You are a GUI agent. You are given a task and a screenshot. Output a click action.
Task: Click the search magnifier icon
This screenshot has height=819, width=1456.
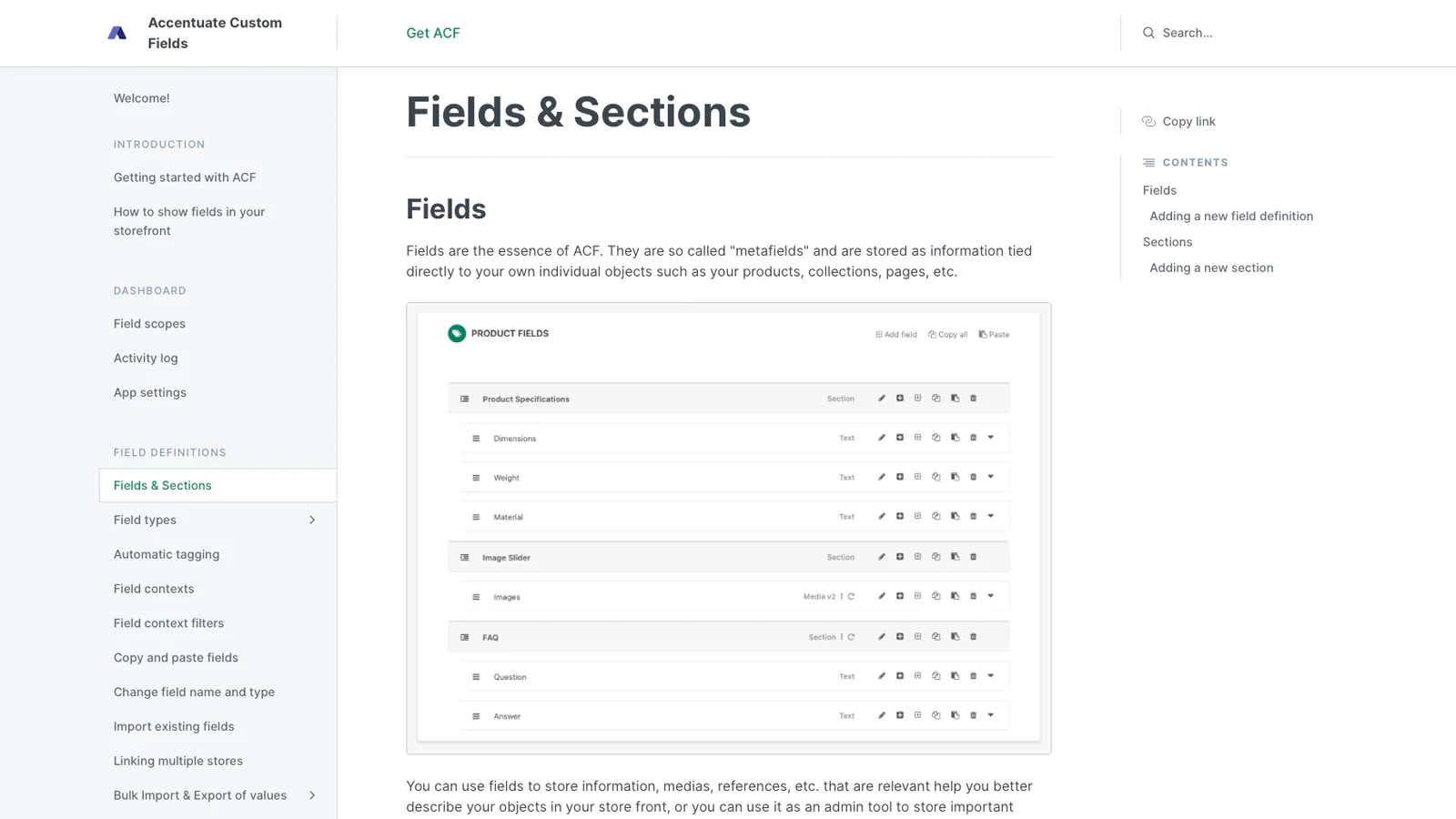pos(1148,33)
